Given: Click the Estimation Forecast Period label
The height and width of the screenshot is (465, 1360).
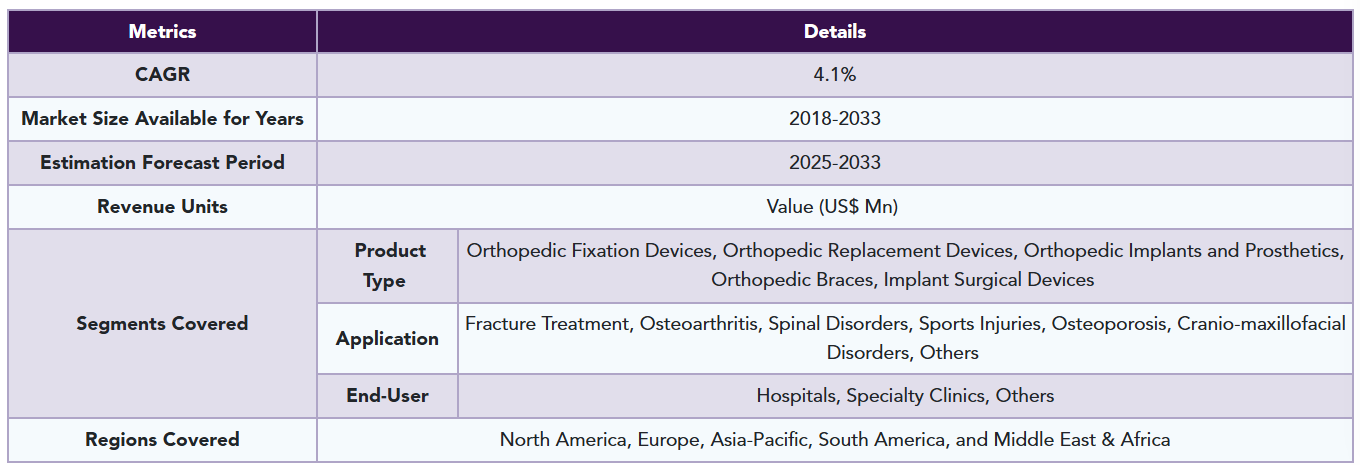Looking at the screenshot, I should pos(162,163).
